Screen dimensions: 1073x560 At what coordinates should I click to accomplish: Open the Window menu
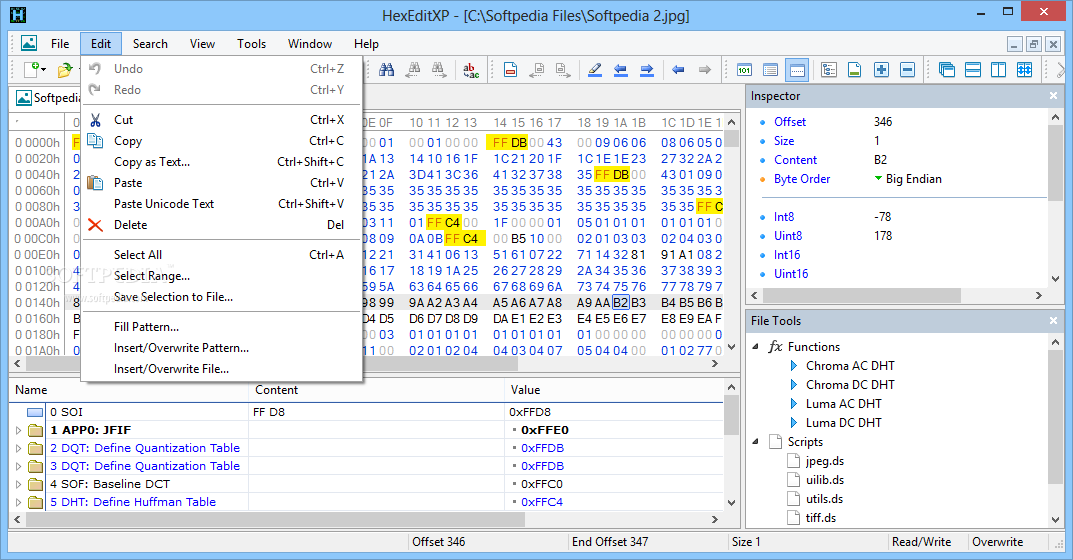click(x=309, y=43)
